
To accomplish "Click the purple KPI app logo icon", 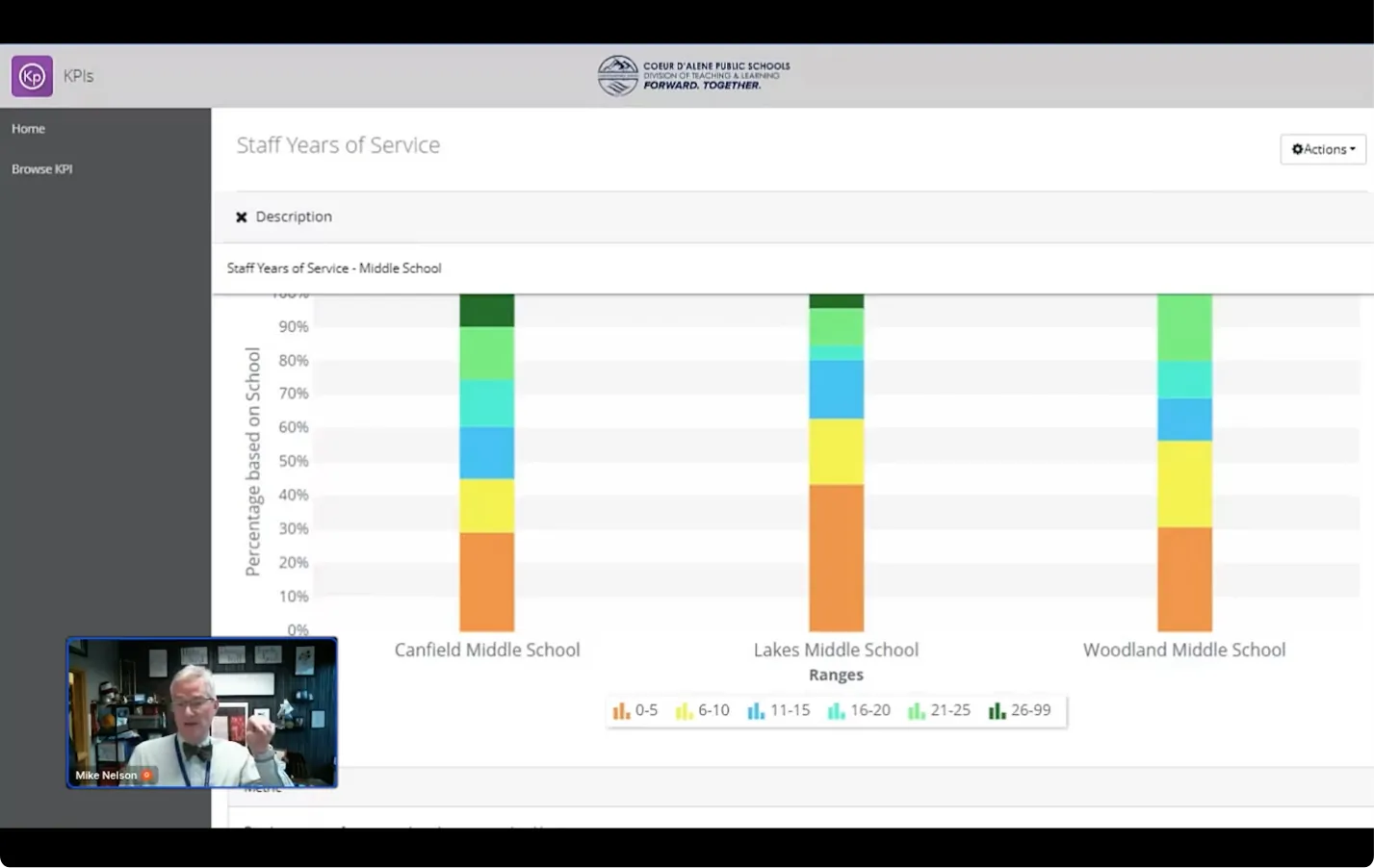I will click(32, 76).
